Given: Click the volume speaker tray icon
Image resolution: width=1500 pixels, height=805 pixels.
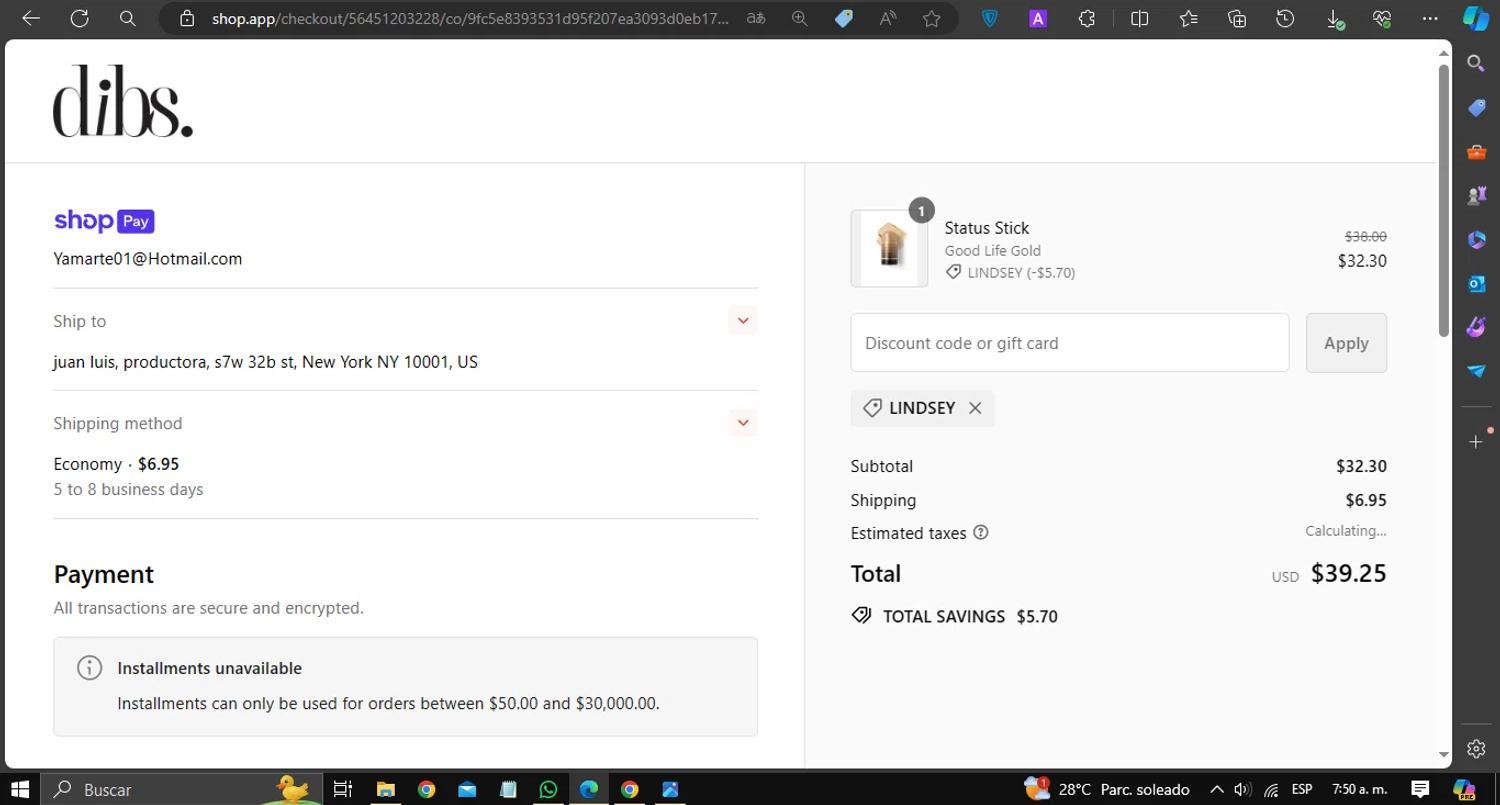Looking at the screenshot, I should 1242,789.
